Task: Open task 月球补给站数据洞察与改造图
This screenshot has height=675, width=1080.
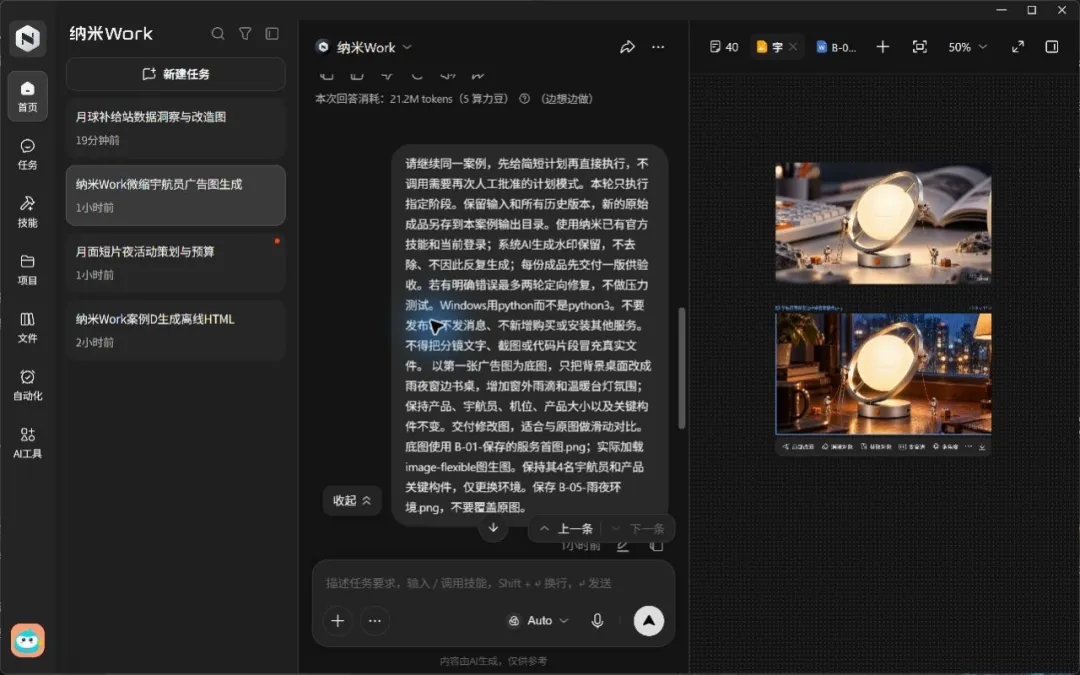Action: (x=176, y=127)
